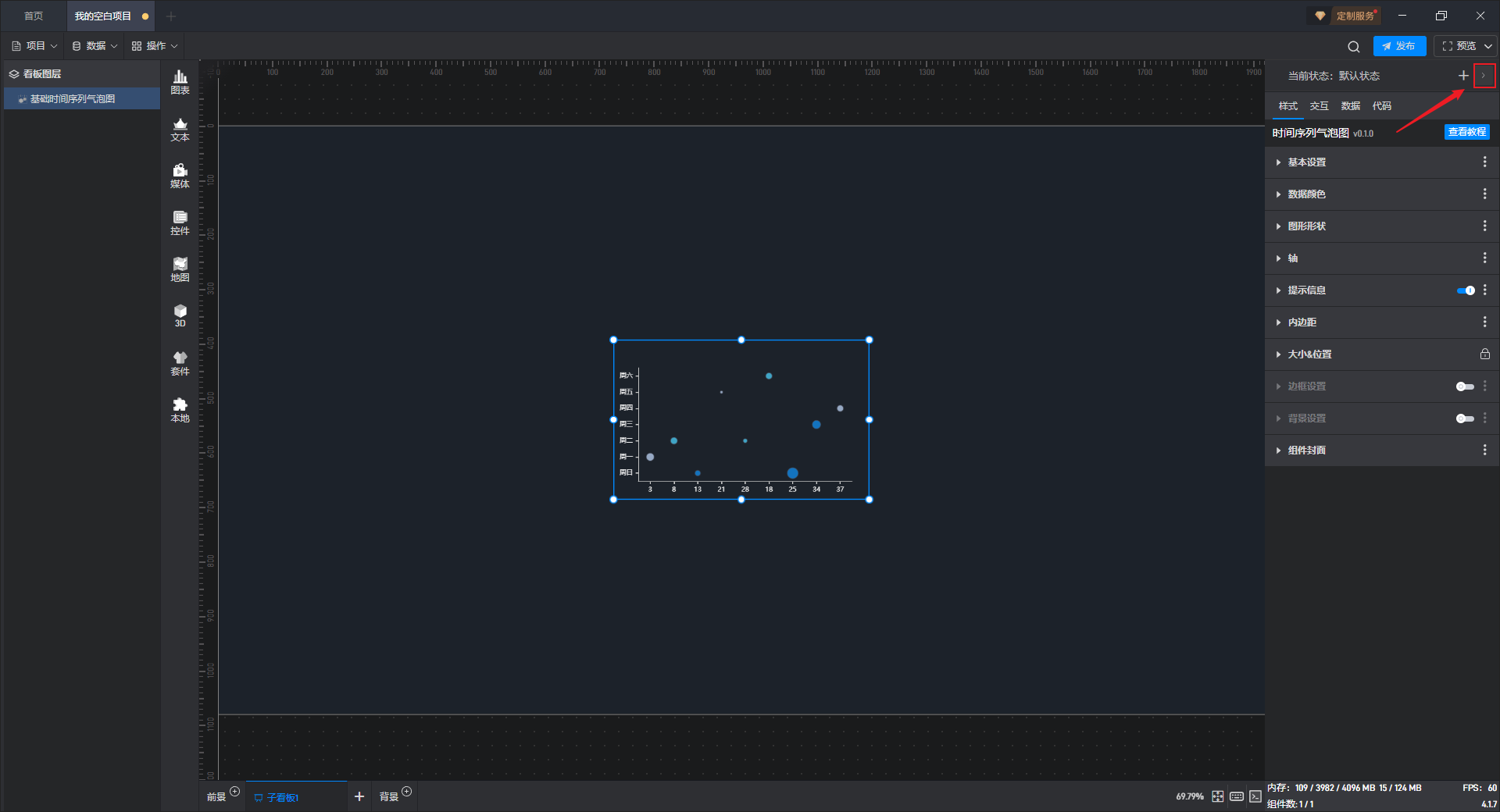This screenshot has width=1500, height=812.
Task: Open 轴 more options menu
Action: tap(1484, 258)
